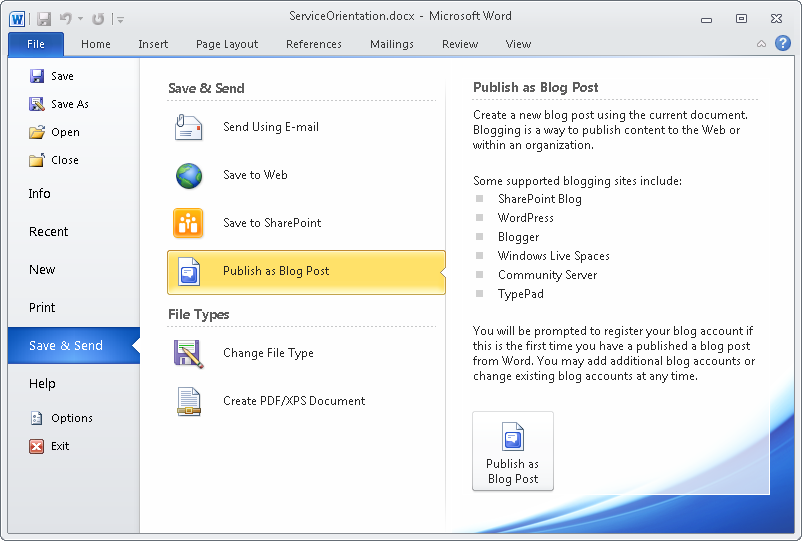Switch to the Home tab
The height and width of the screenshot is (541, 802).
96,44
